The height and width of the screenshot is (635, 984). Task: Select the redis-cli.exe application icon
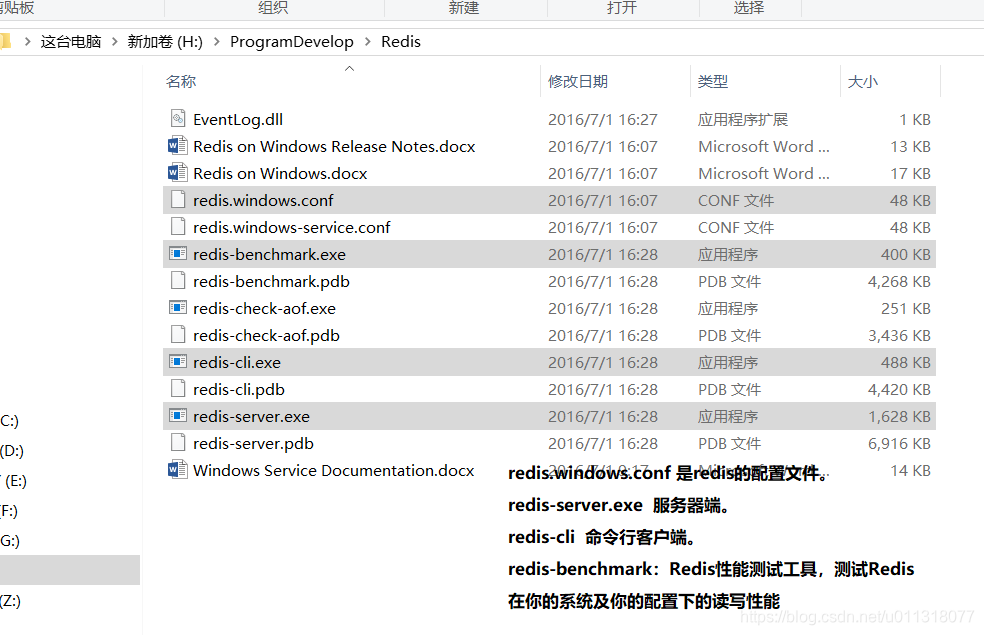(178, 361)
